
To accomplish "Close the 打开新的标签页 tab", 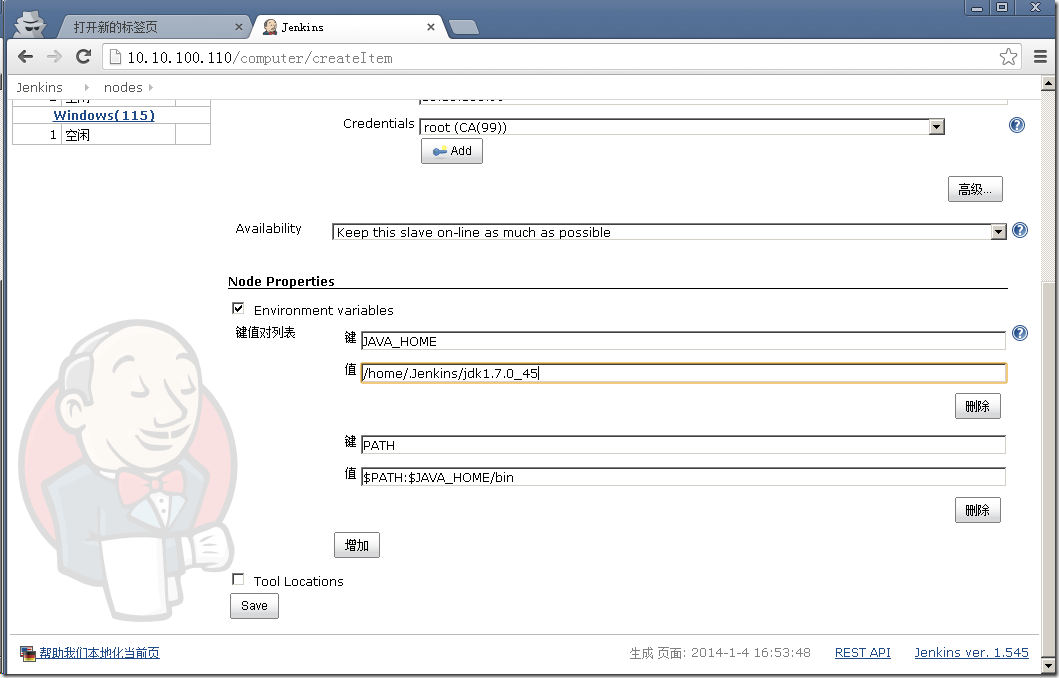I will click(238, 27).
